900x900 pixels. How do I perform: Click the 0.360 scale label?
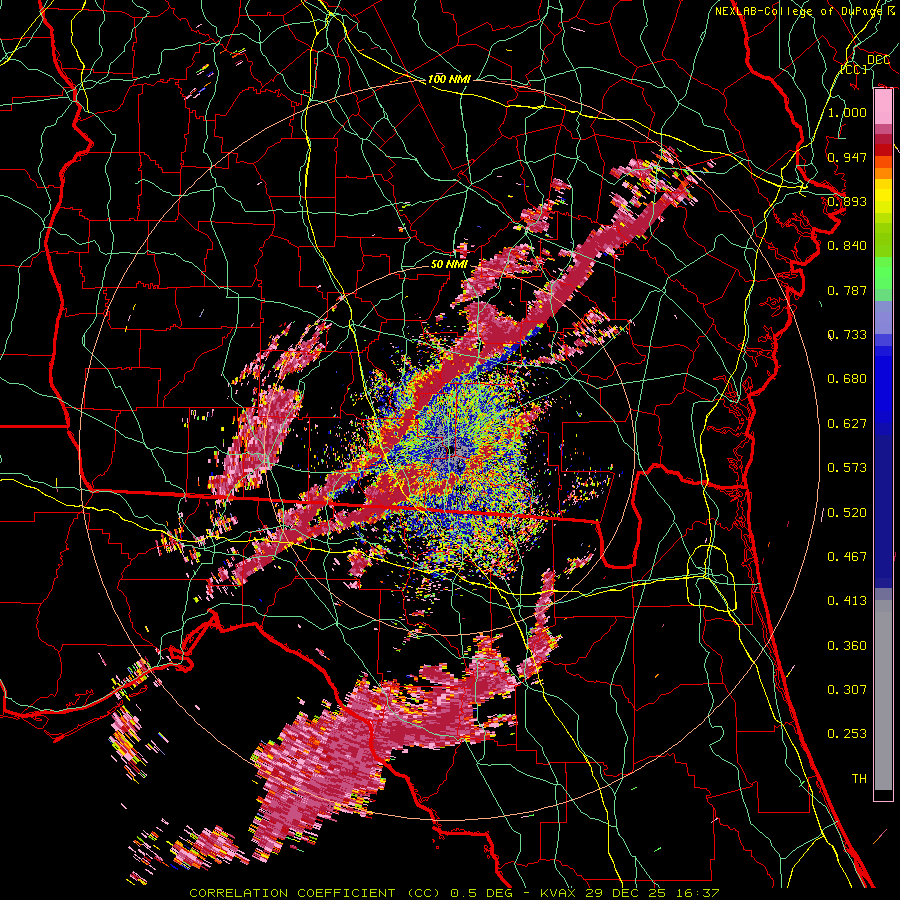tap(847, 646)
